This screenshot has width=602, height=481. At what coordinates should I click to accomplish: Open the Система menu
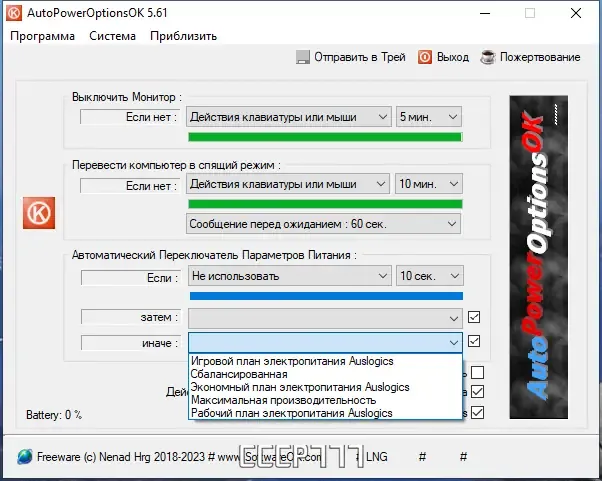[112, 36]
